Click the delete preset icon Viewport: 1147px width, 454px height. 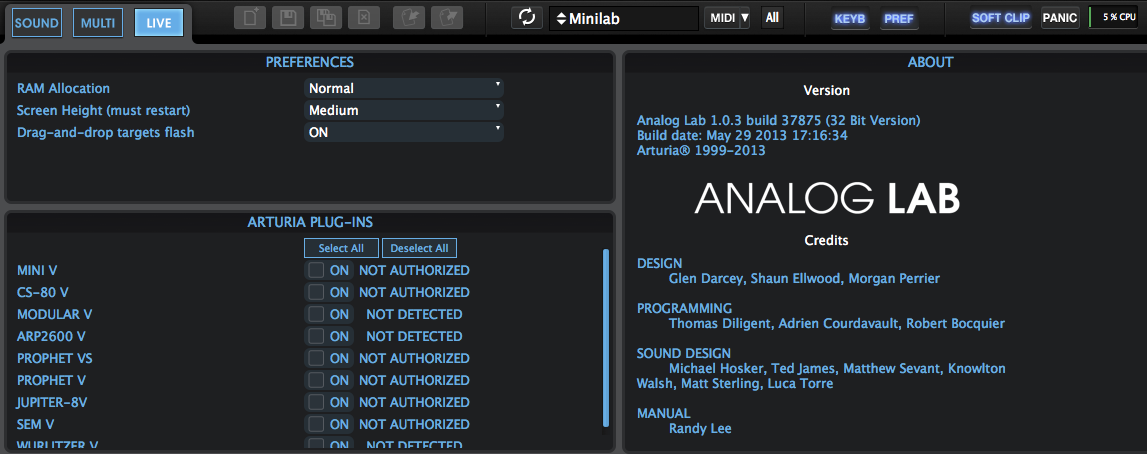364,18
